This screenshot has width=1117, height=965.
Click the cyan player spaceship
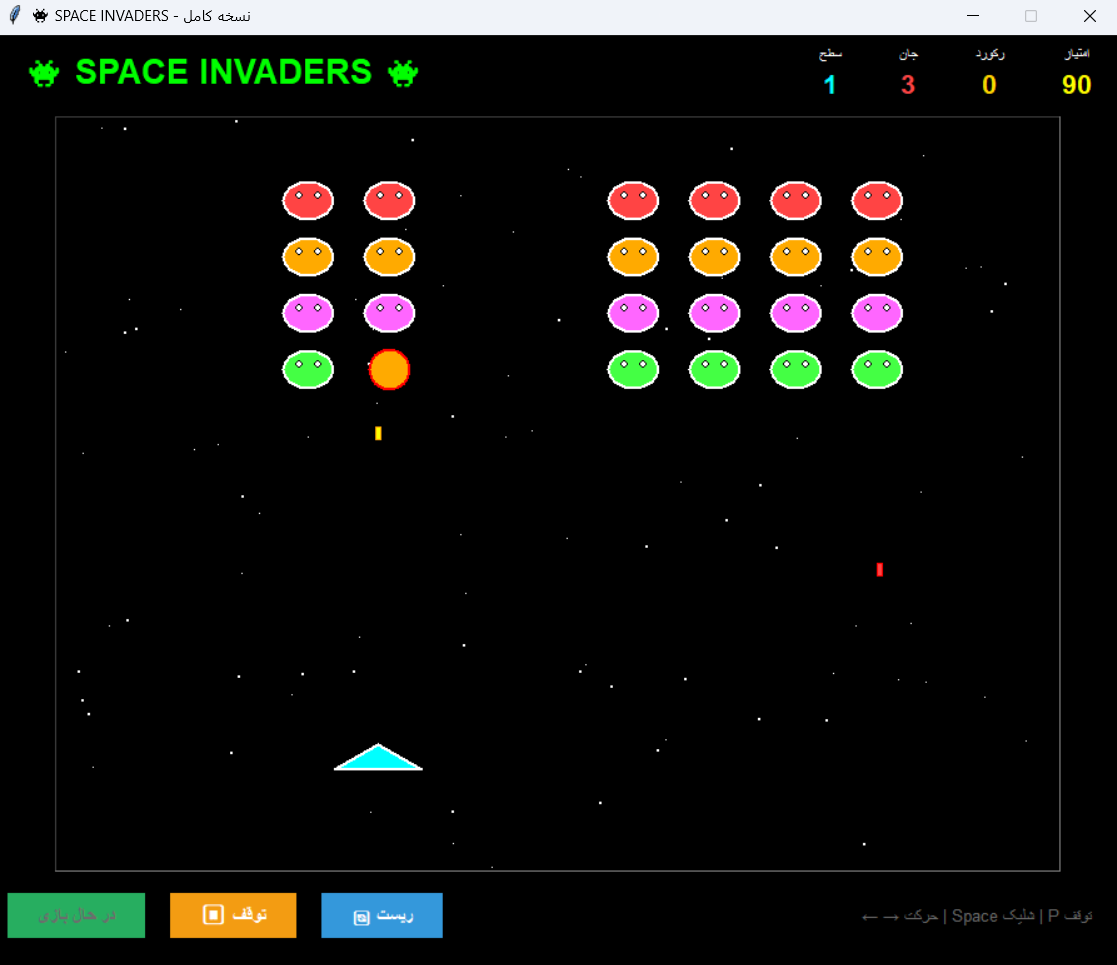[x=378, y=757]
